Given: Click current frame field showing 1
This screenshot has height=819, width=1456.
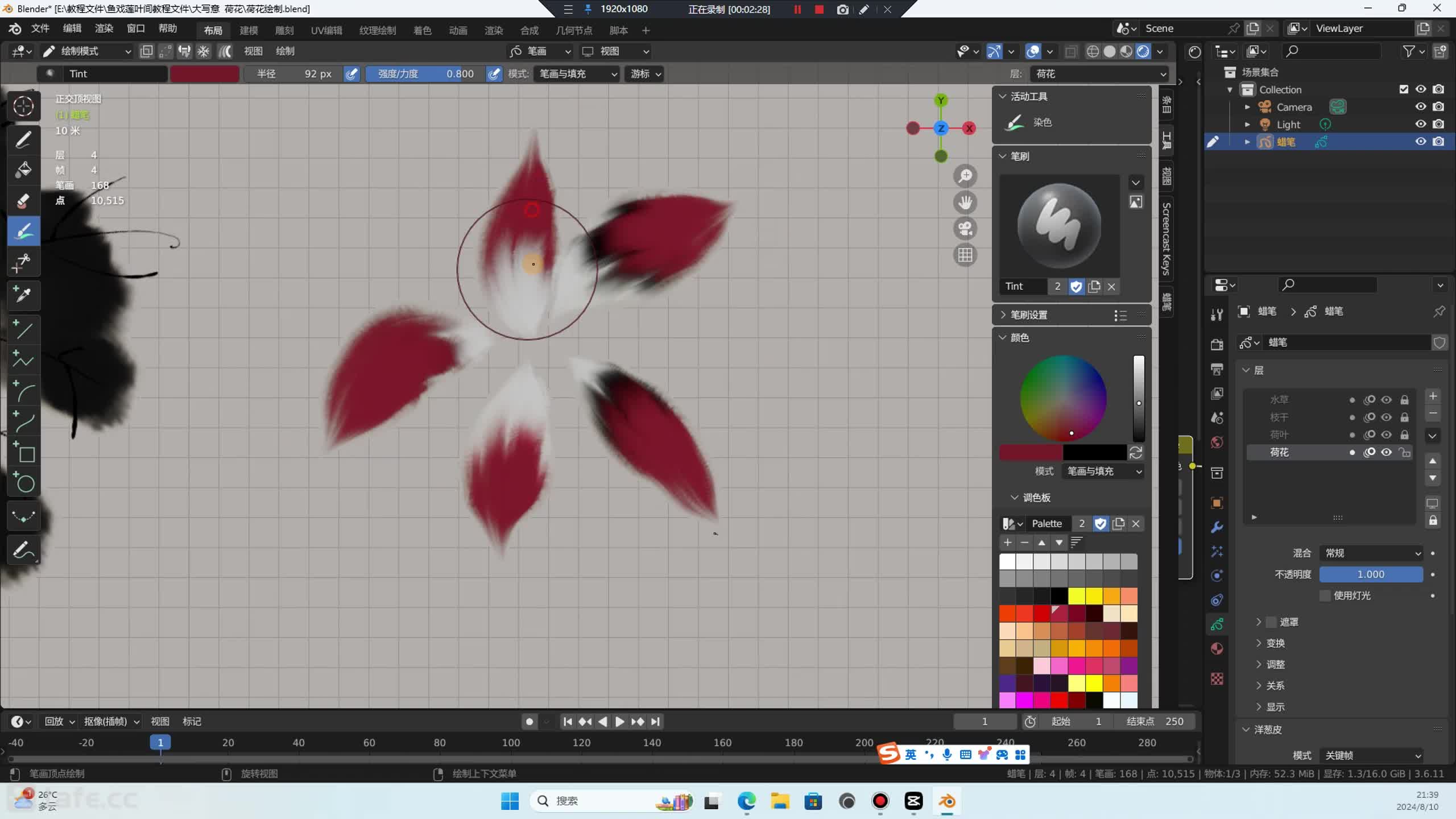Looking at the screenshot, I should [985, 722].
